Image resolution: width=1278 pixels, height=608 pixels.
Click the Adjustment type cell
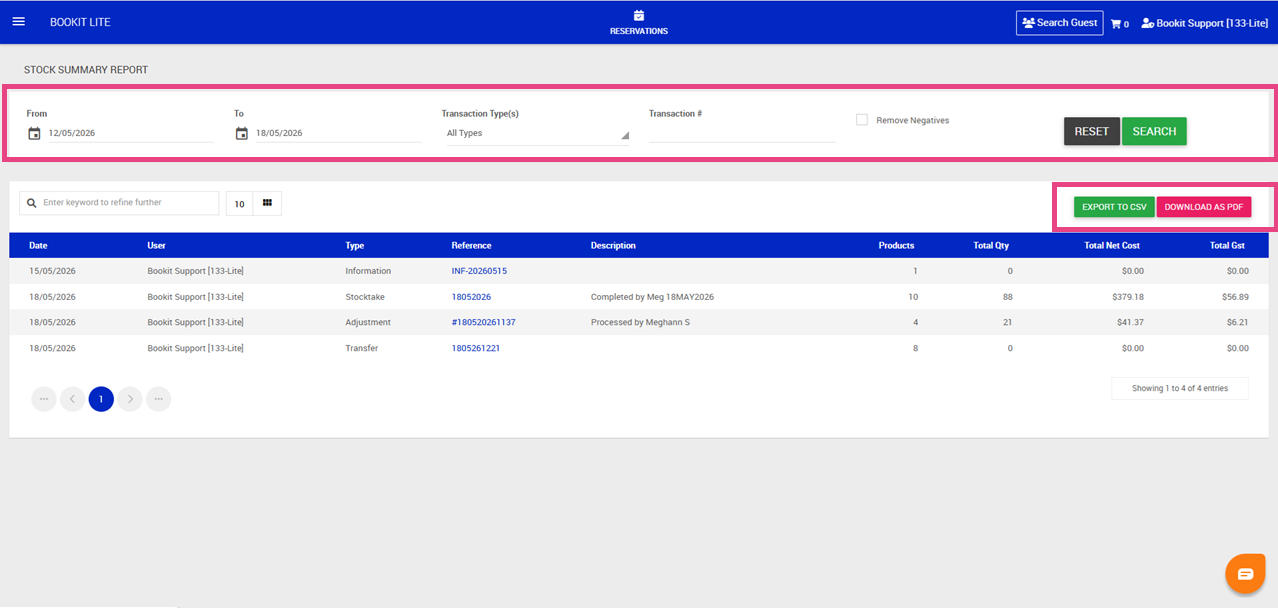[x=368, y=322]
